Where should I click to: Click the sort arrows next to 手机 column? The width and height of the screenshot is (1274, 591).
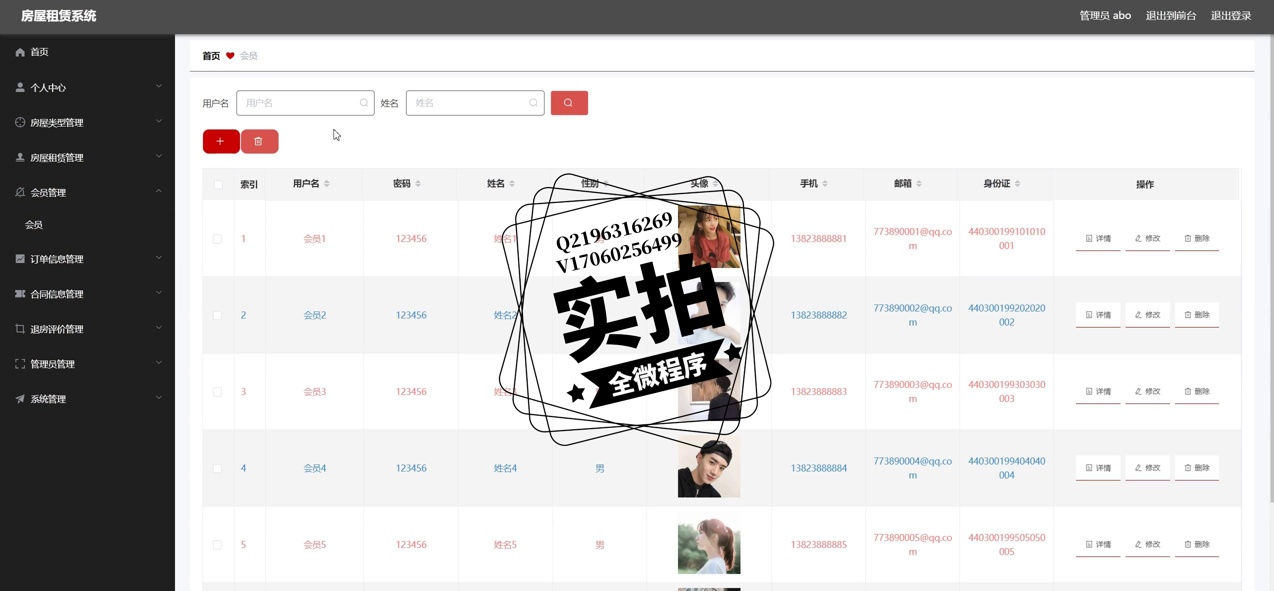(826, 184)
